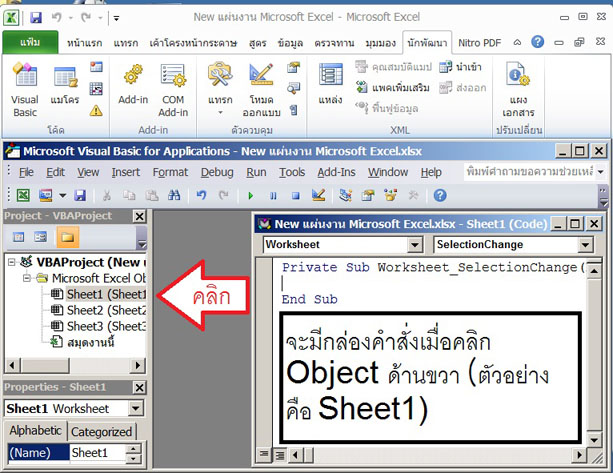The width and height of the screenshot is (613, 473).
Task: Click the Undo icon in VBA toolbar
Action: pos(201,195)
